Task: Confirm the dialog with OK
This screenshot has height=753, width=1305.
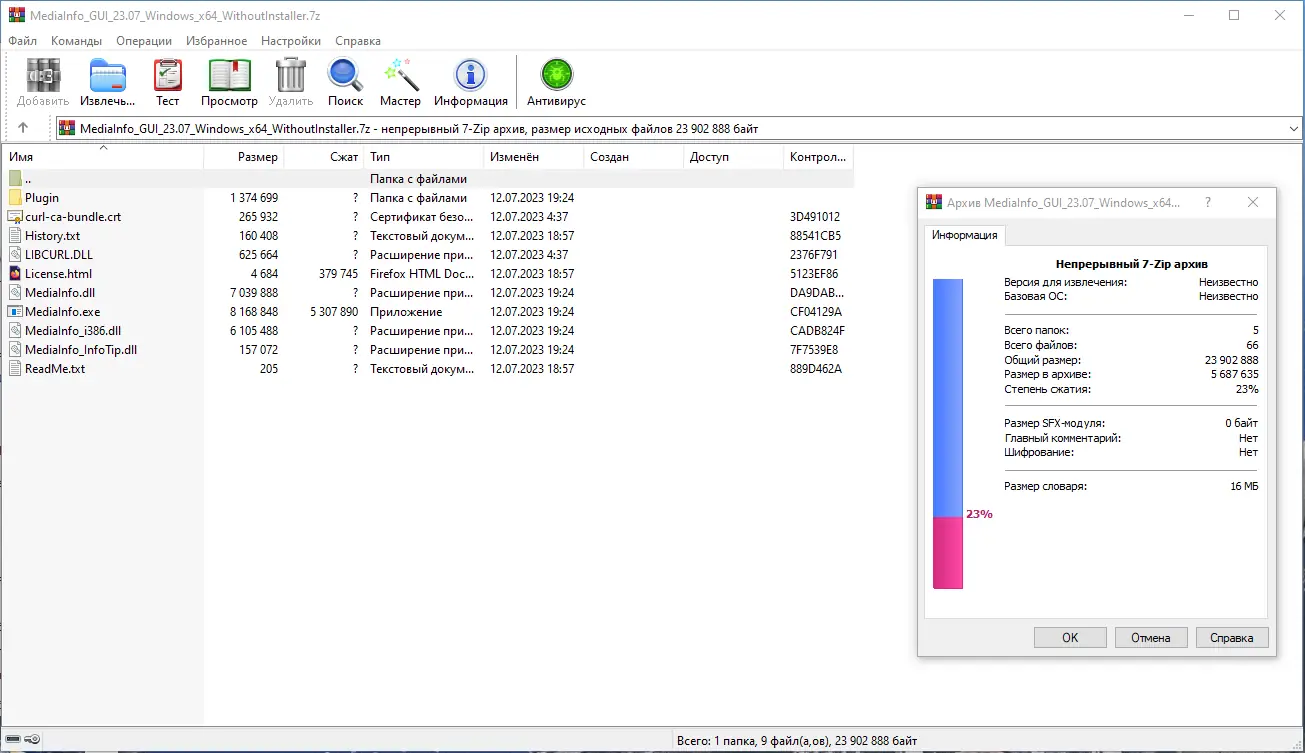Action: 1070,638
